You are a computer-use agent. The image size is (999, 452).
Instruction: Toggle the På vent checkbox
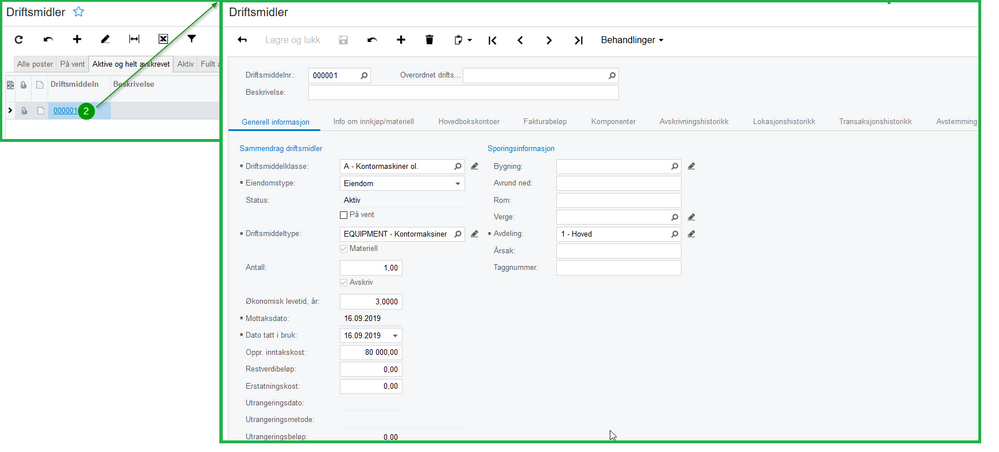click(344, 215)
